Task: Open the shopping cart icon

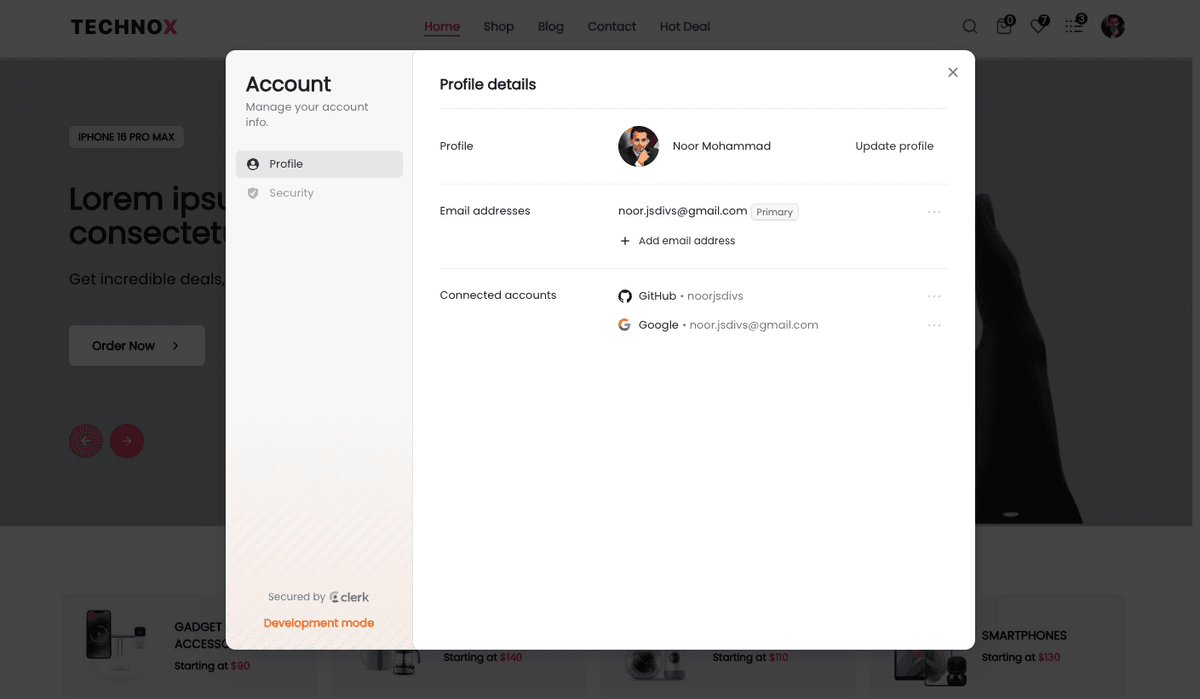Action: 1004,27
